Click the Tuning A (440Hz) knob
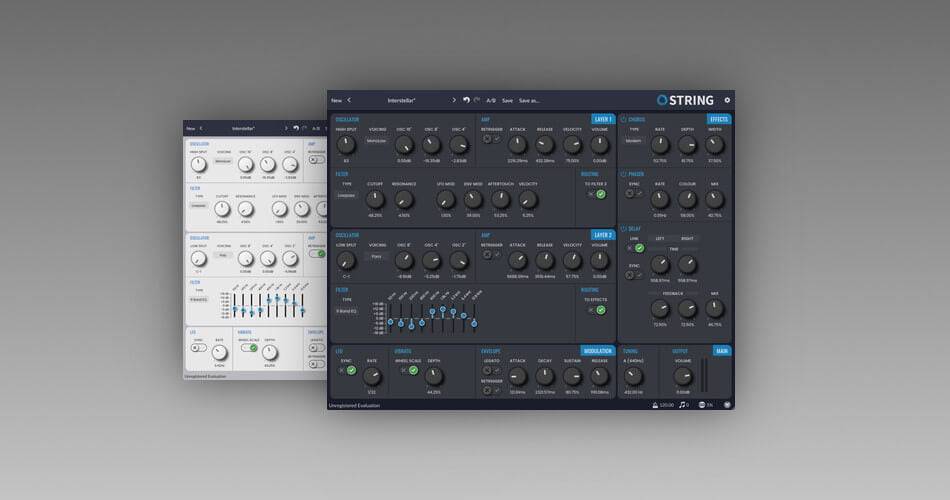 (633, 376)
